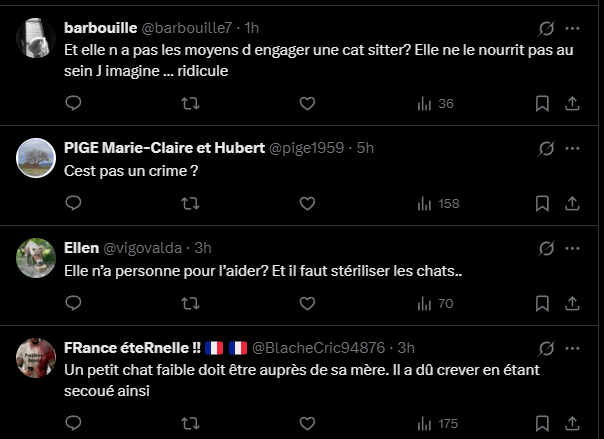This screenshot has width=604, height=439.
Task: Like the 'Cest pas un crime ?' tweet
Action: point(307,203)
